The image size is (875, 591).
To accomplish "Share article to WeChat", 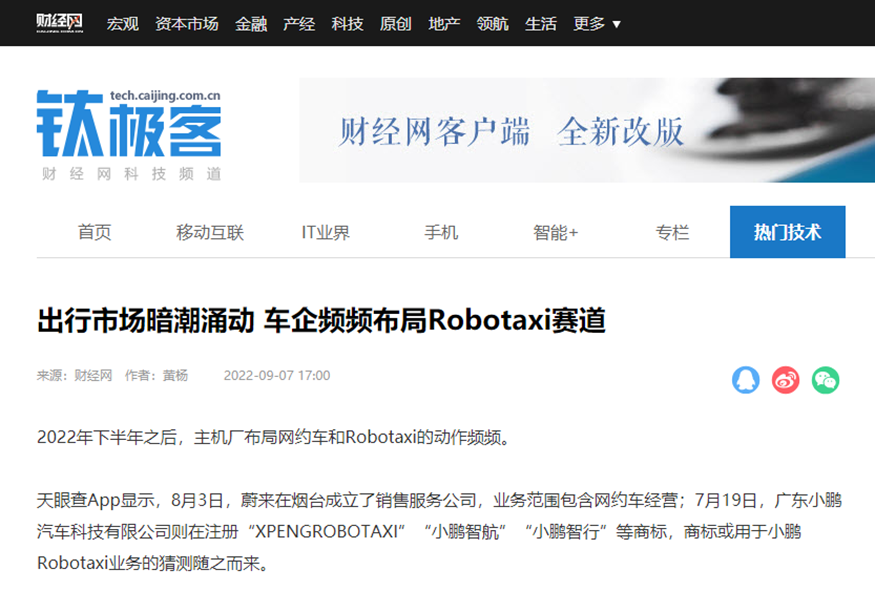I will coord(825,380).
